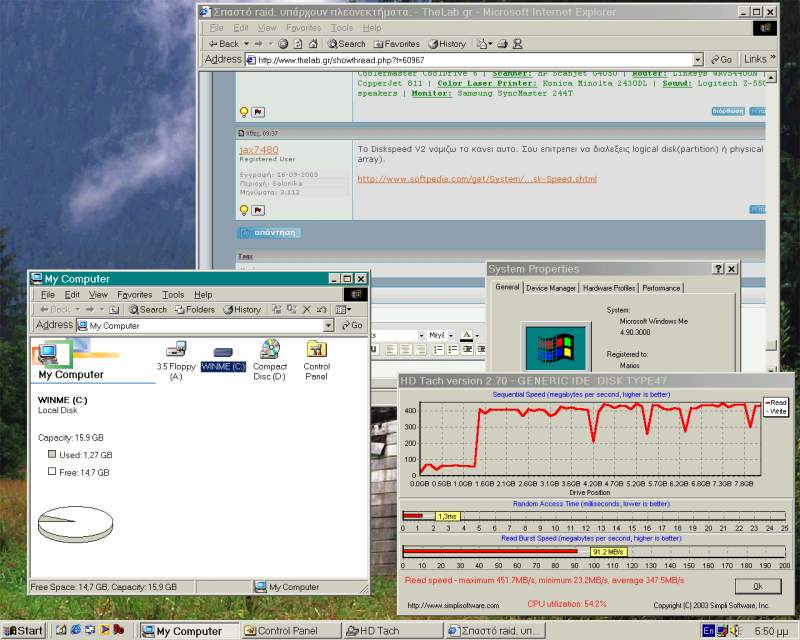This screenshot has height=640, width=800.
Task: Select the General tab in System Properties
Action: pyautogui.click(x=507, y=287)
